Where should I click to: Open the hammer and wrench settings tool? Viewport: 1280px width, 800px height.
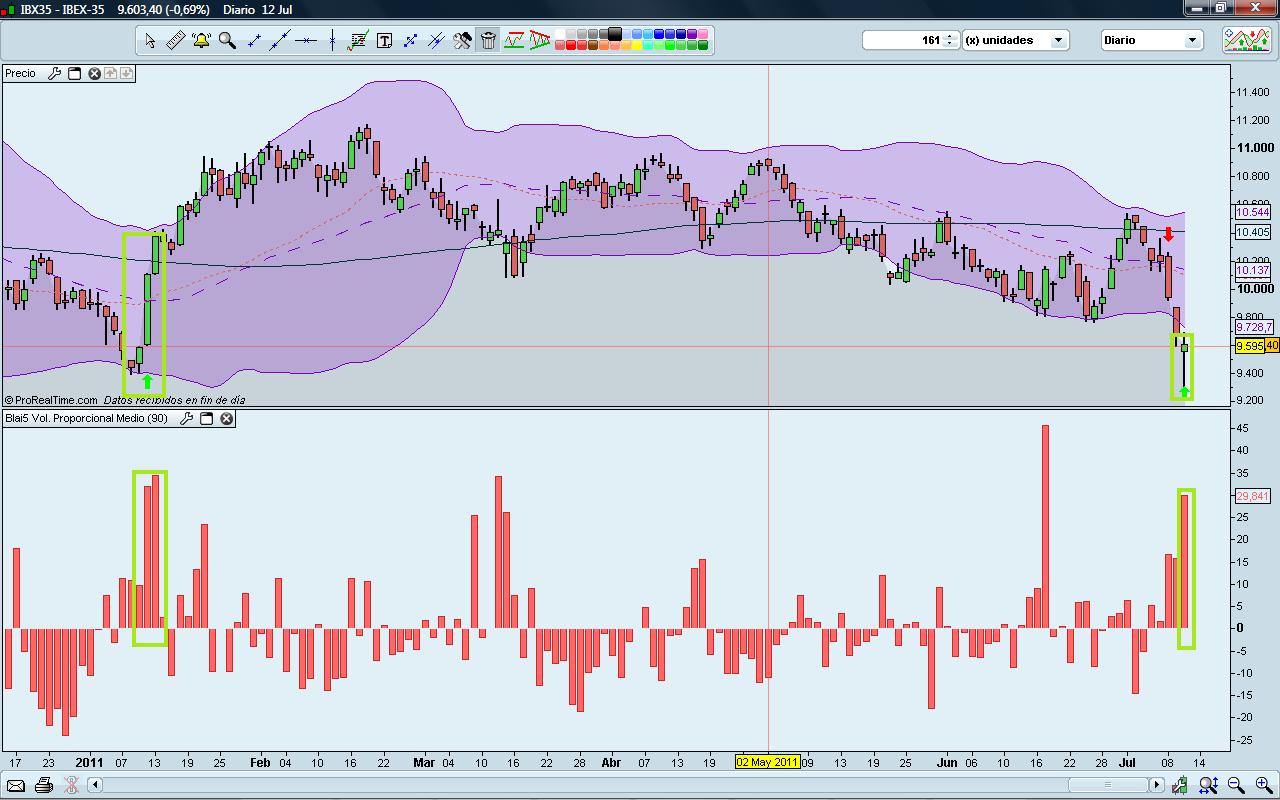[x=462, y=41]
